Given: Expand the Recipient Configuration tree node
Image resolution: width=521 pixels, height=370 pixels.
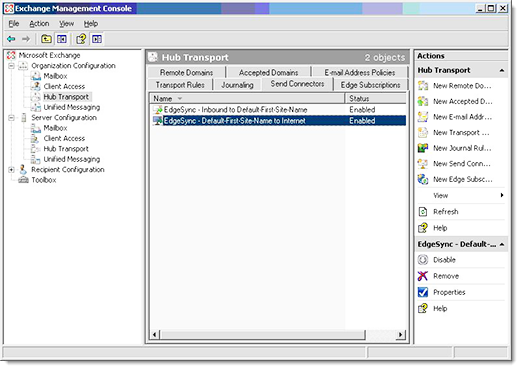Looking at the screenshot, I should pyautogui.click(x=11, y=170).
